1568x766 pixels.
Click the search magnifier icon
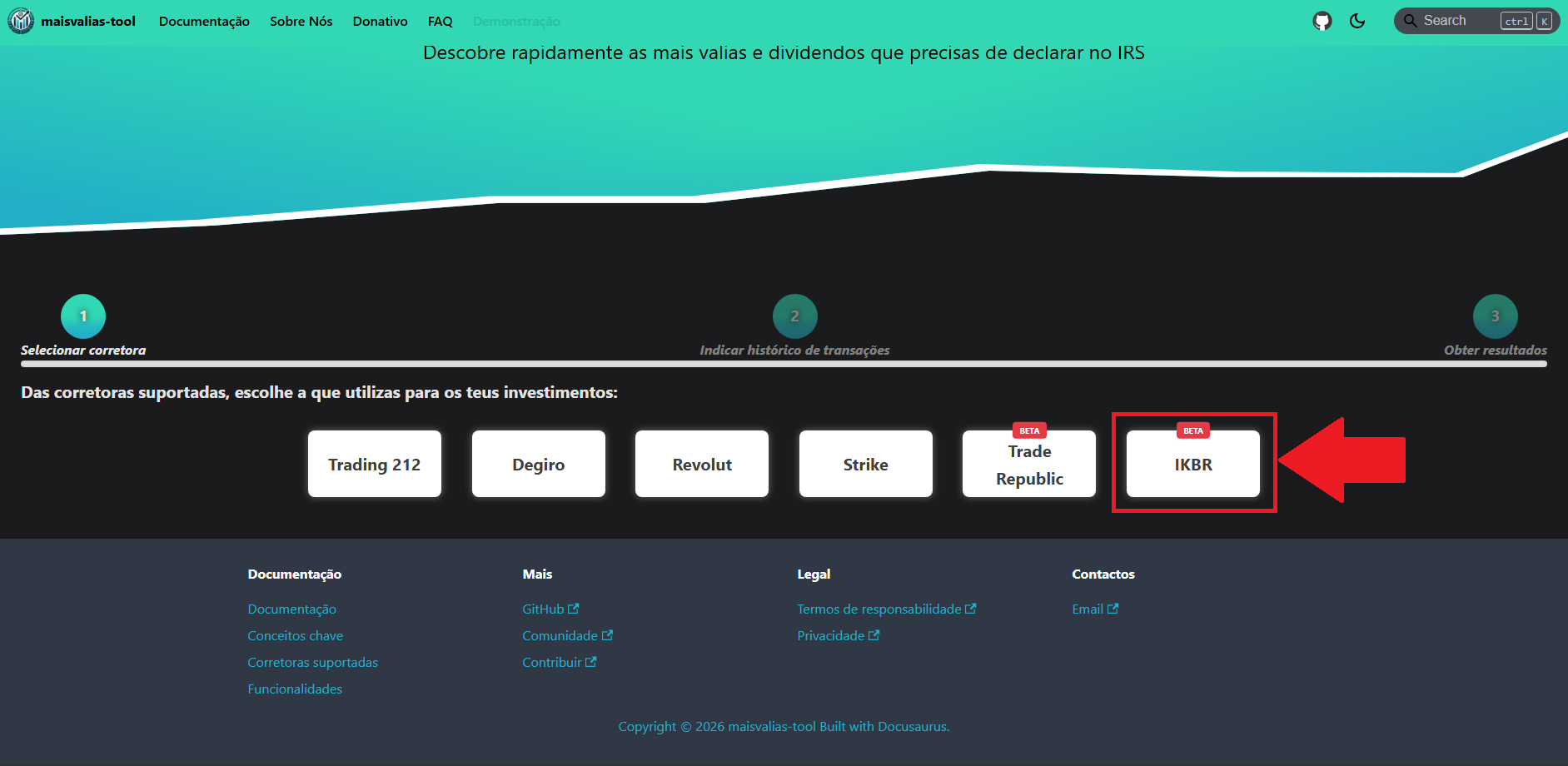coord(1411,21)
